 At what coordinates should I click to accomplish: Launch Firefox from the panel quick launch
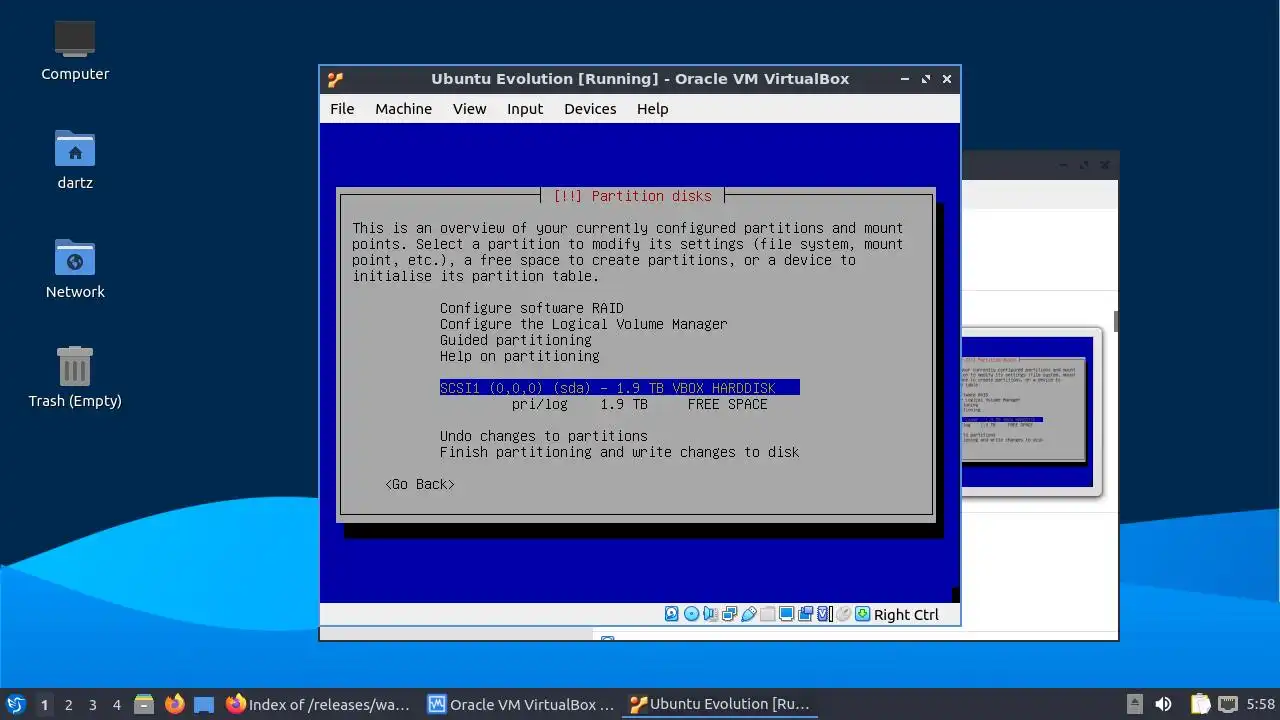[x=175, y=704]
